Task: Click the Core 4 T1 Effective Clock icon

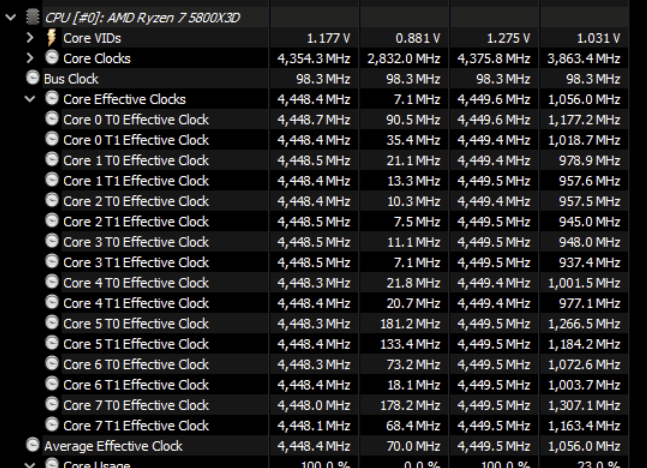Action: pos(52,302)
